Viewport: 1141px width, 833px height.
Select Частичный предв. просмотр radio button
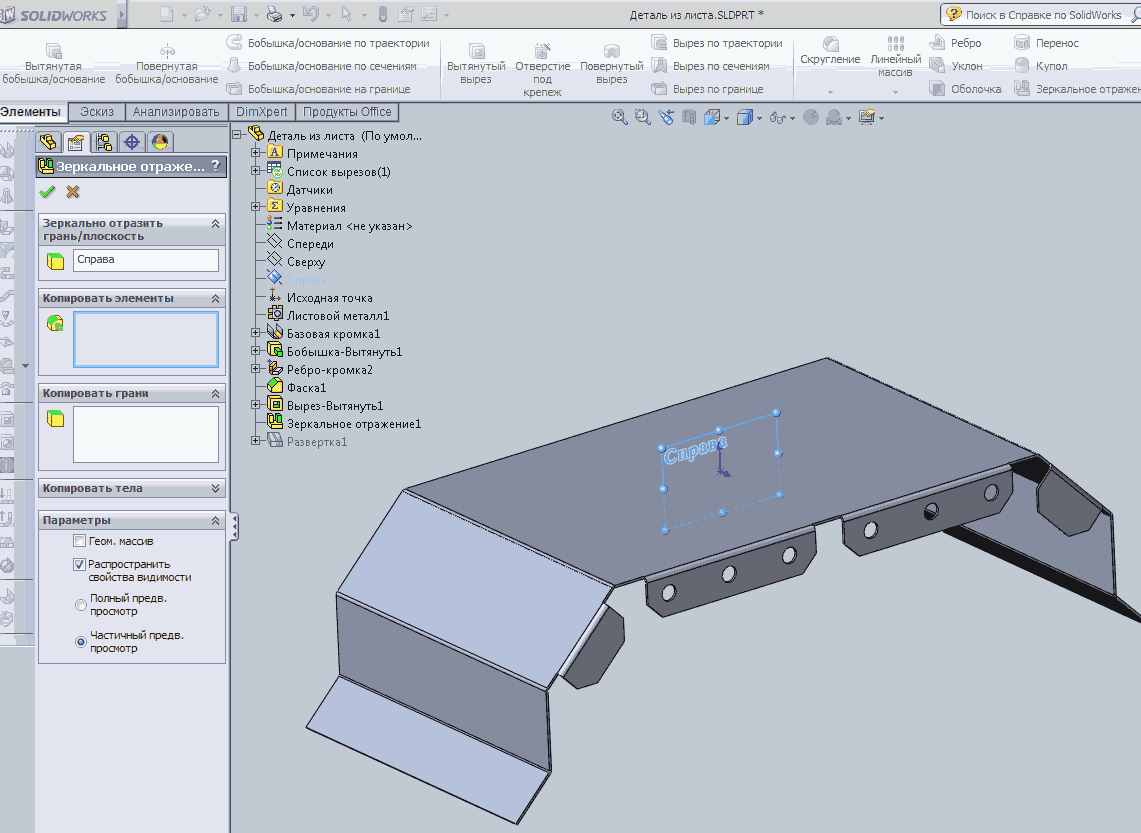coord(81,642)
